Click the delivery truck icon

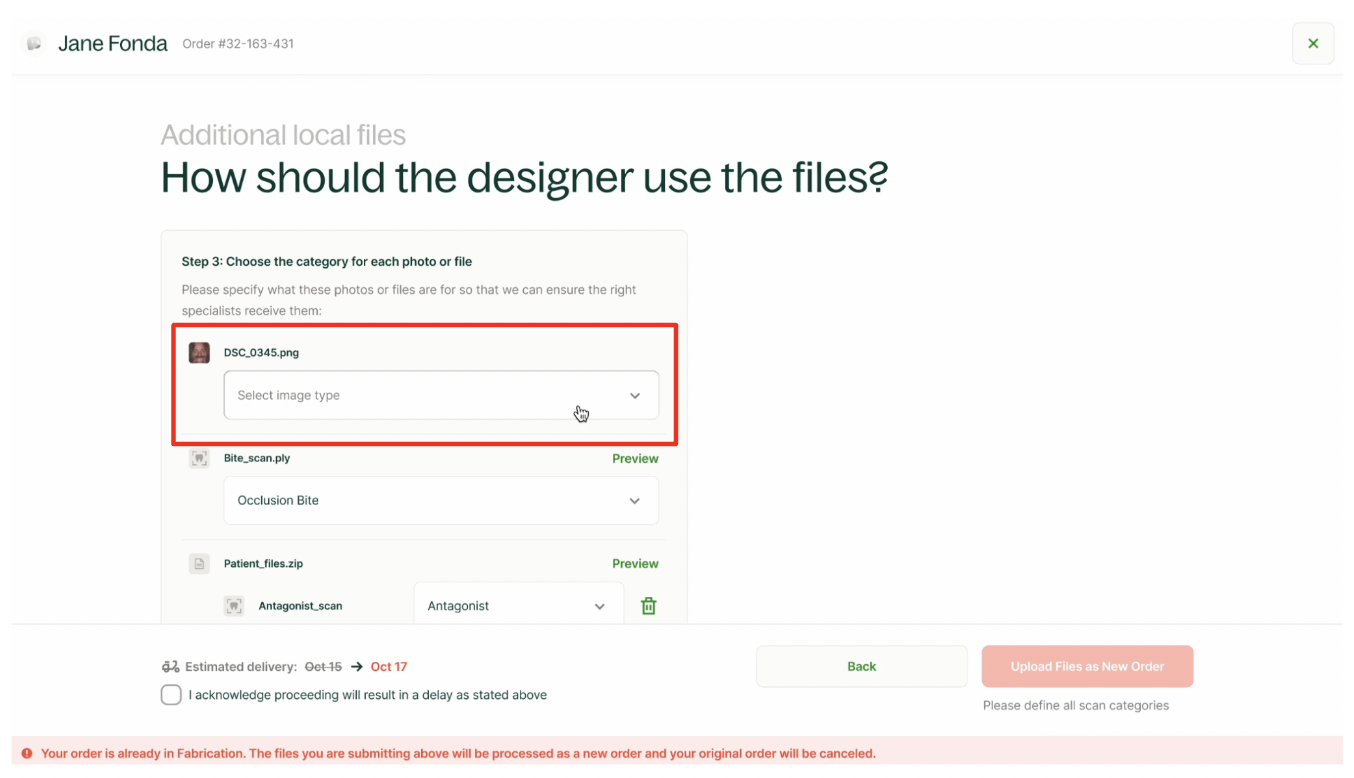point(170,667)
